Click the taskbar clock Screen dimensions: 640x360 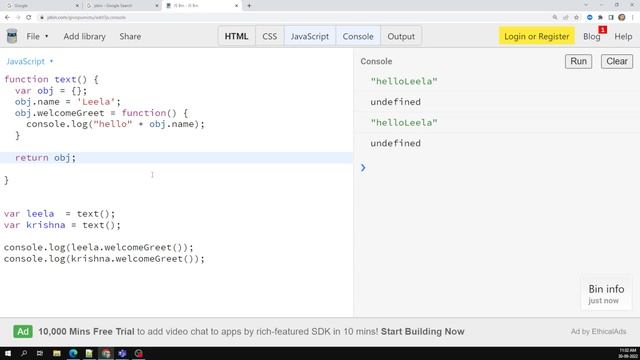[628, 353]
